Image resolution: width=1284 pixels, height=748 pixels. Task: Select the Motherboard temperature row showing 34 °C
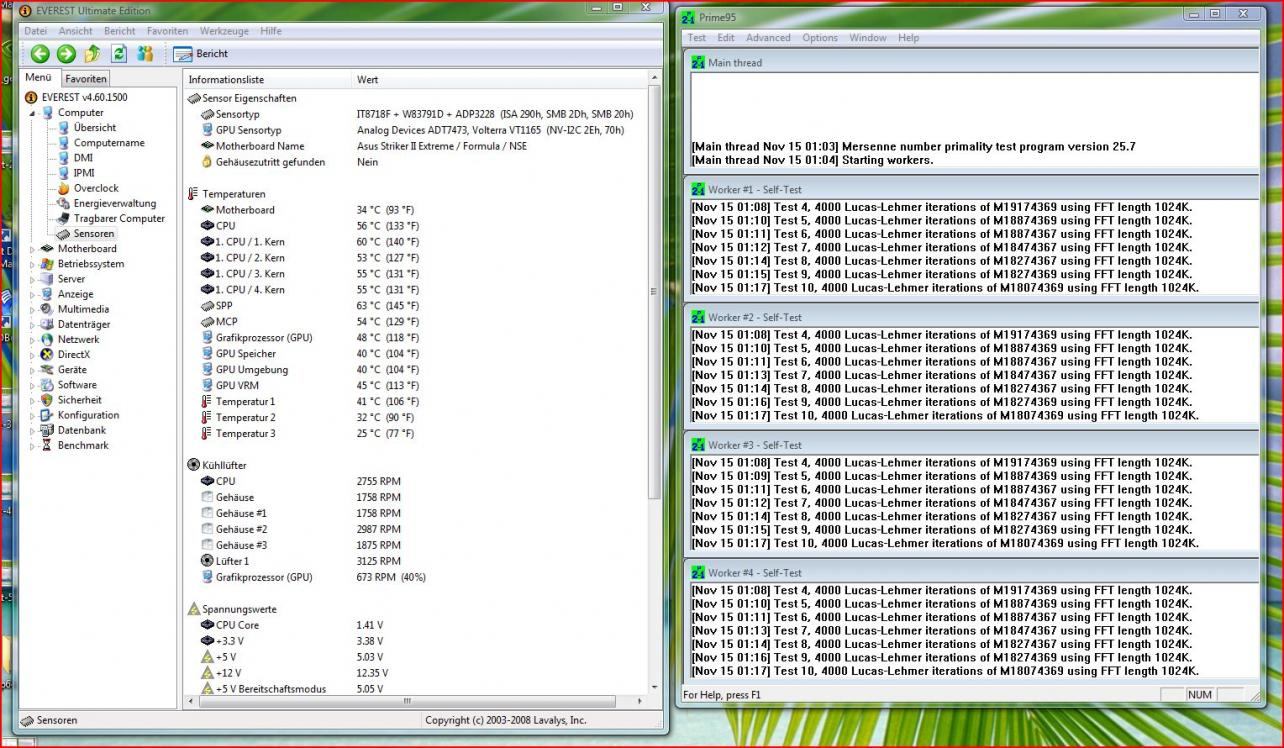coord(416,210)
